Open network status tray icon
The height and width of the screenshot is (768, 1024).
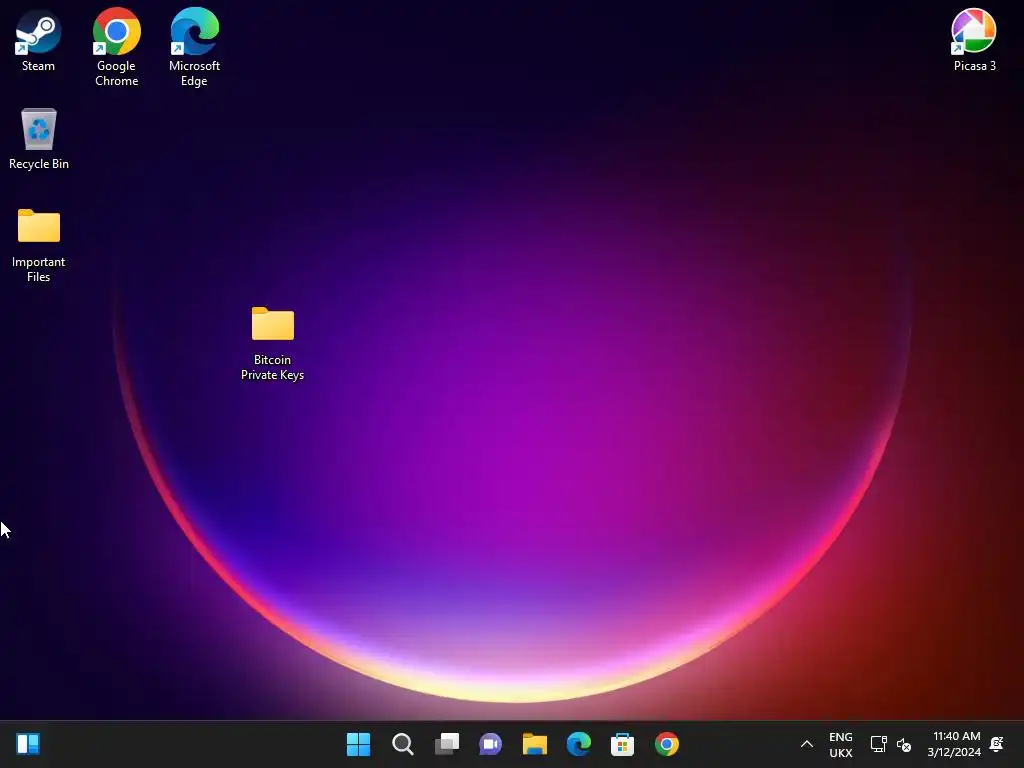point(878,744)
